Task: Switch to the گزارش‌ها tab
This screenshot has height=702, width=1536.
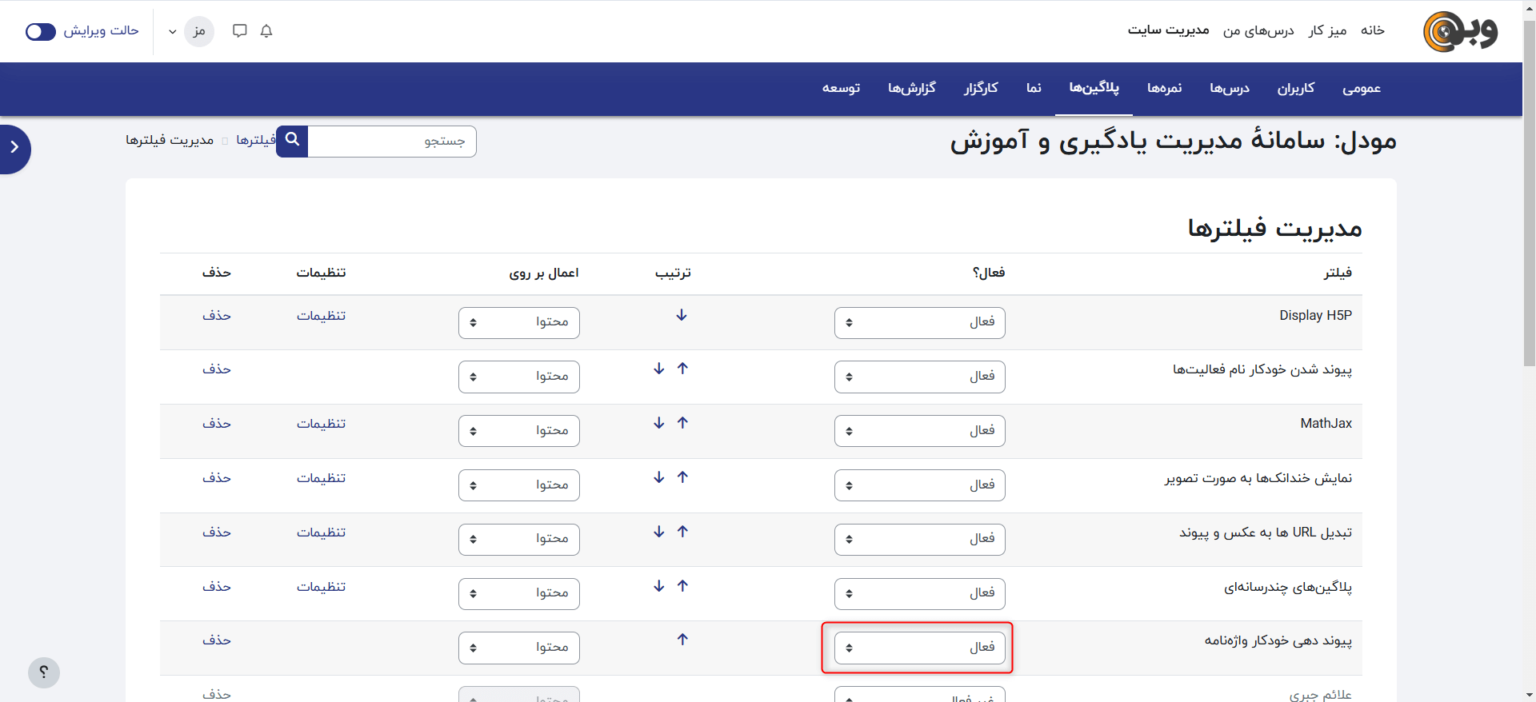Action: pyautogui.click(x=911, y=88)
